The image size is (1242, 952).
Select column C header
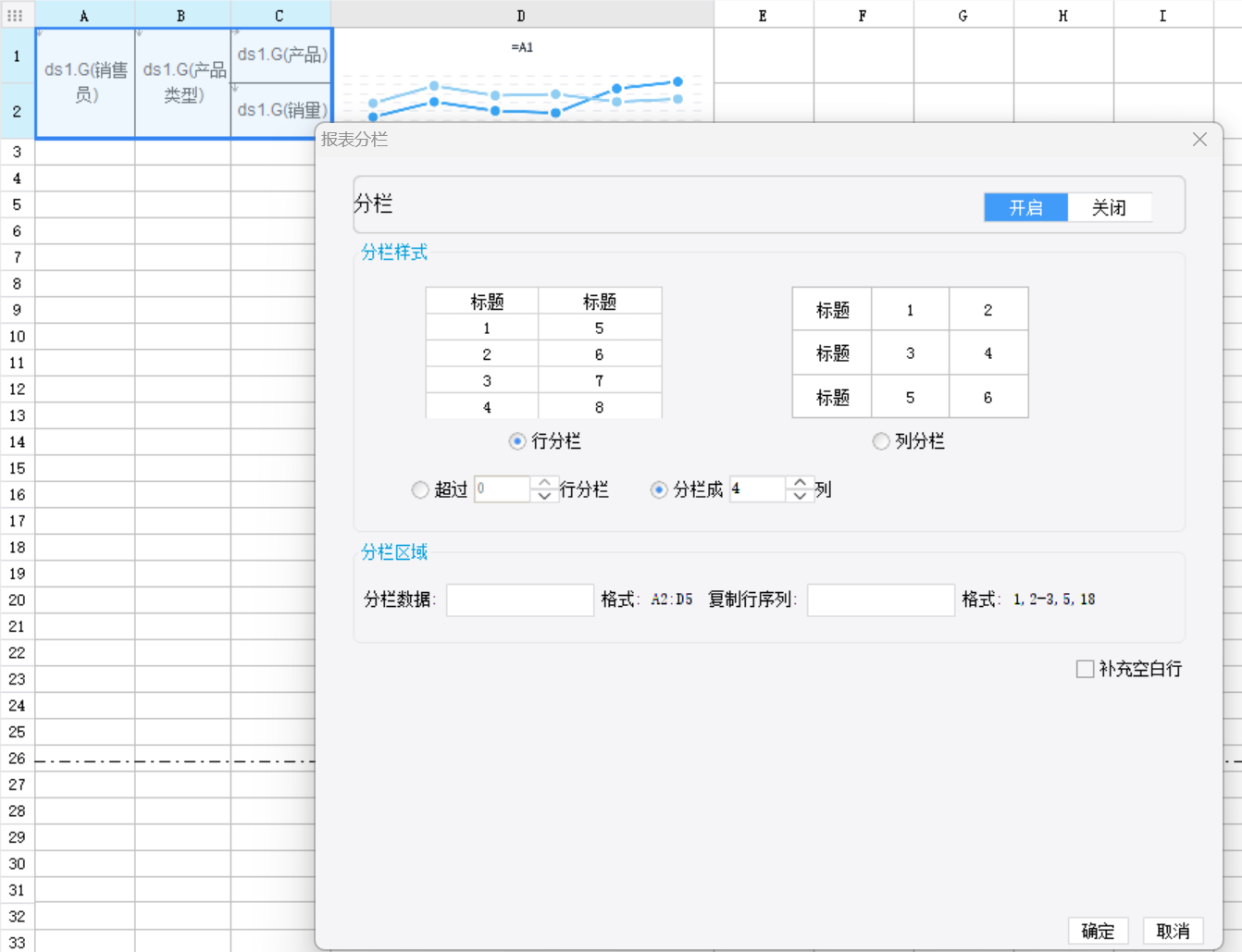[x=281, y=15]
